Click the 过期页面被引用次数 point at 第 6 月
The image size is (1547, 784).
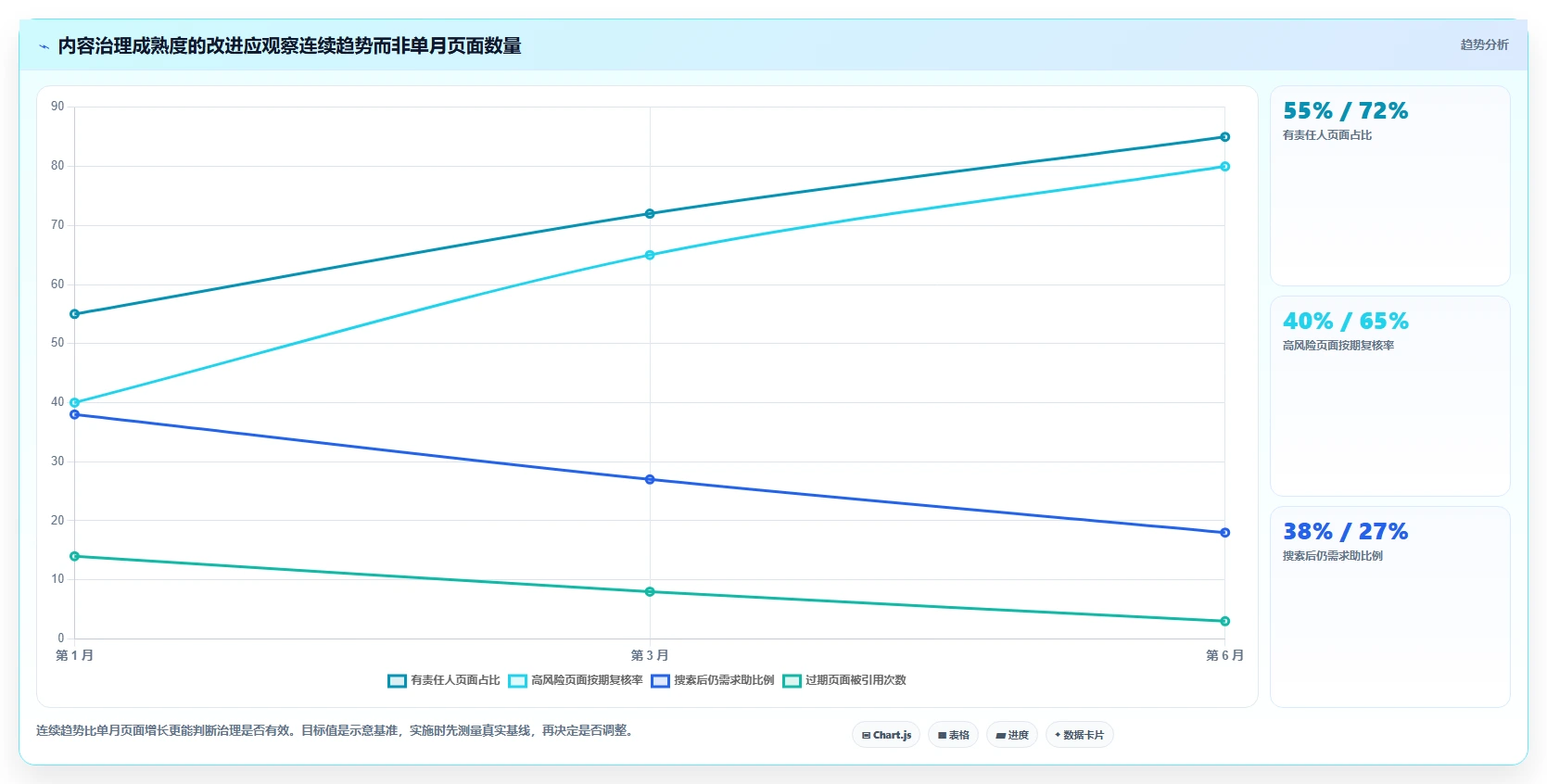coord(1224,621)
